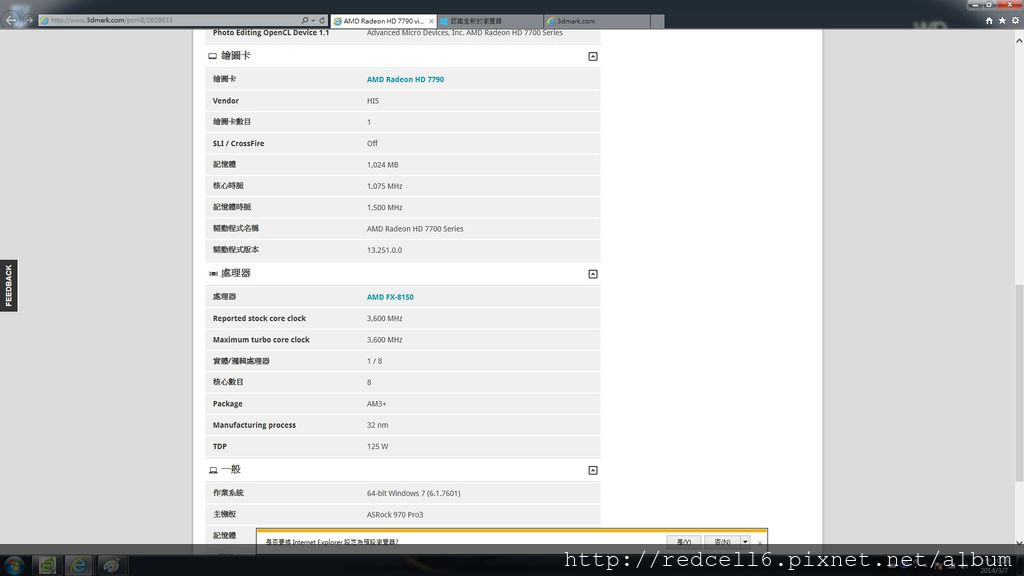This screenshot has height=576, width=1024.
Task: Click the Package label
Action: pyautogui.click(x=227, y=404)
